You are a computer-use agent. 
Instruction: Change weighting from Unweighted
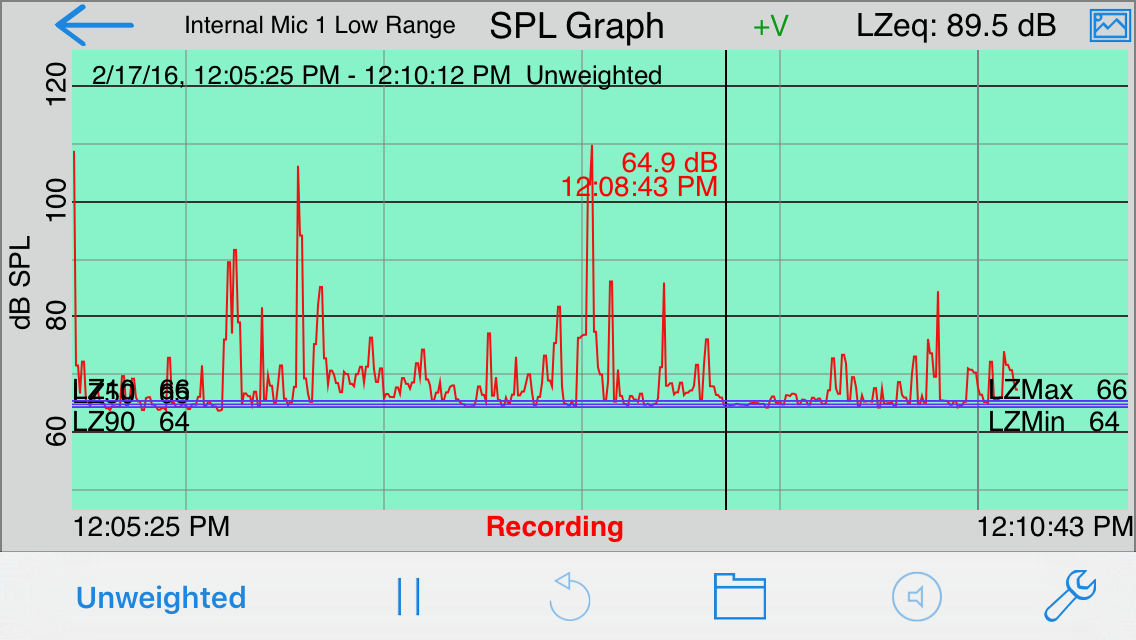coord(161,598)
